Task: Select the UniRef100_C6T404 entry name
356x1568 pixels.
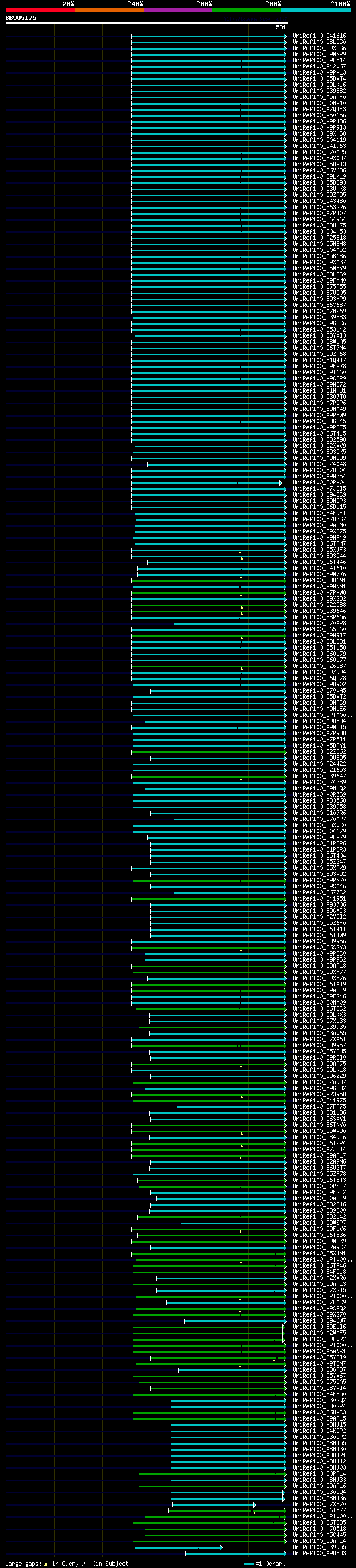Action: click(319, 856)
